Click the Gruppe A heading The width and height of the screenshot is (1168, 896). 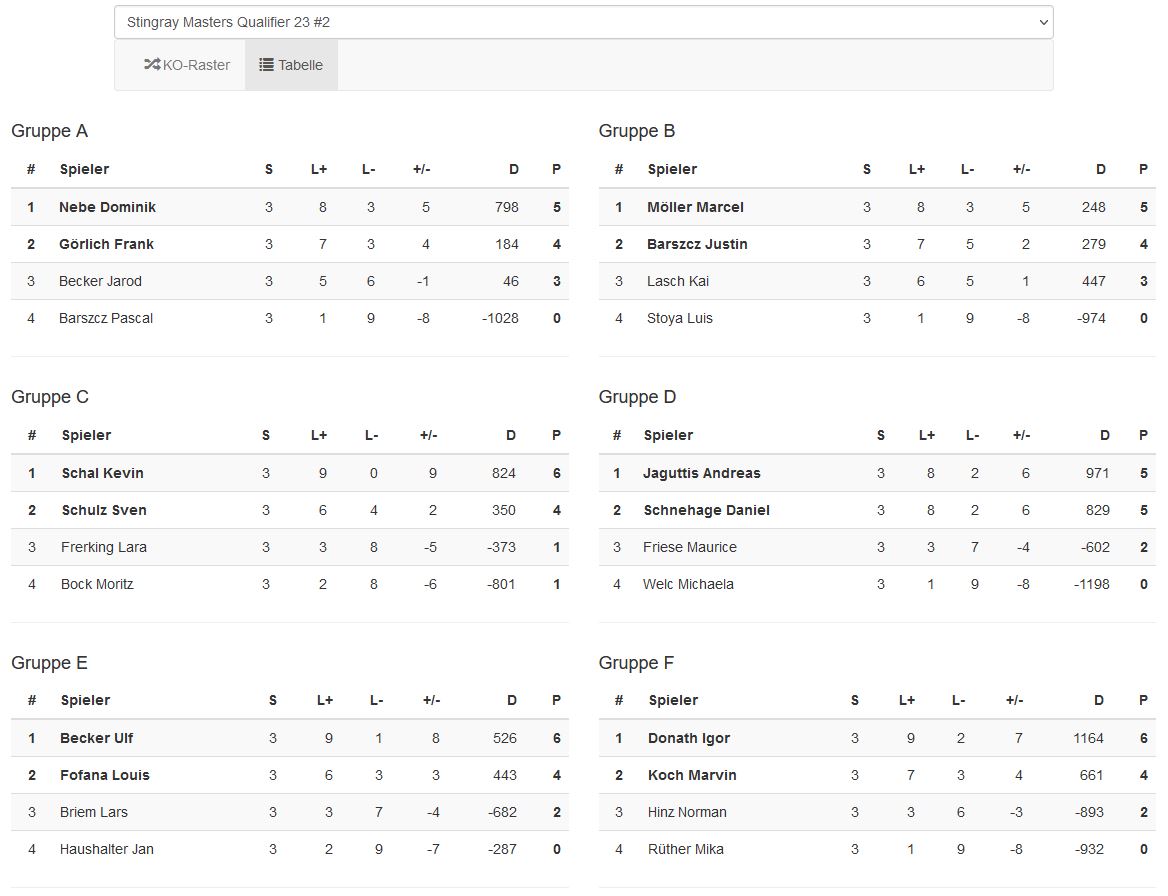49,131
